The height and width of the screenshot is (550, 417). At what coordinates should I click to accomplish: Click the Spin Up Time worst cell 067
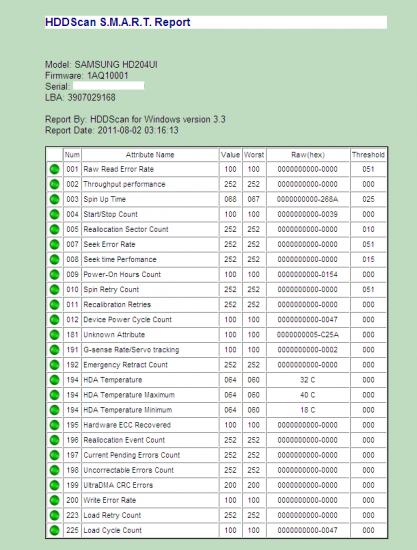(254, 199)
